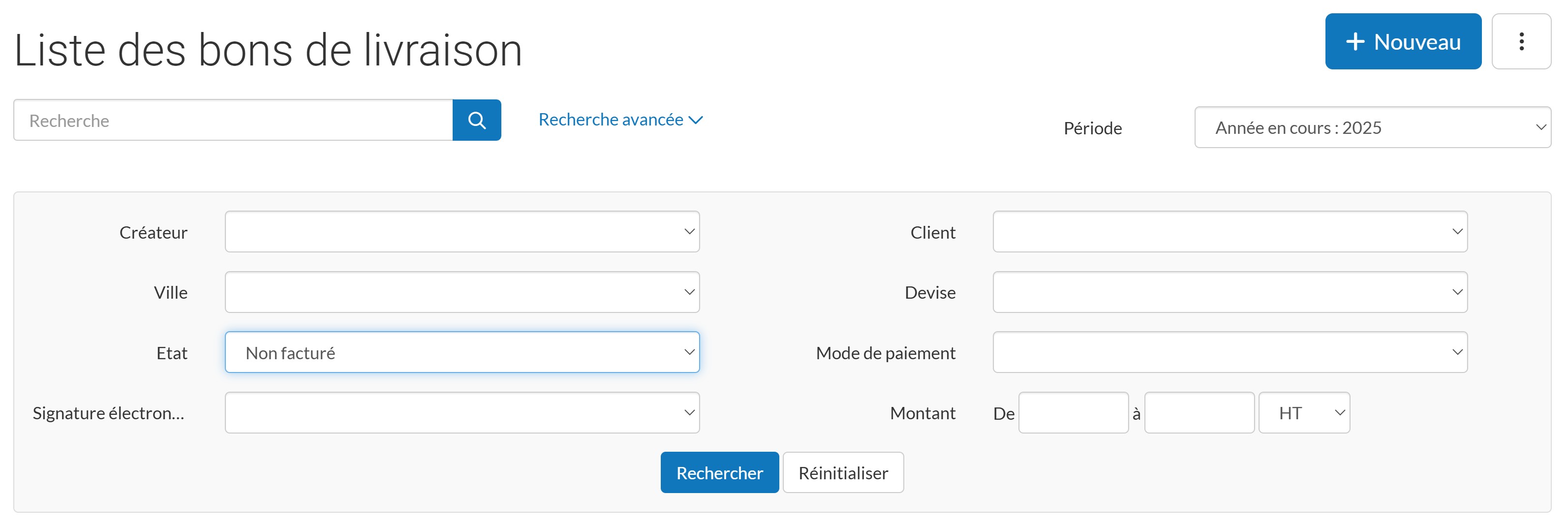Switch the HT amount type selector
1568x528 pixels.
[1304, 412]
